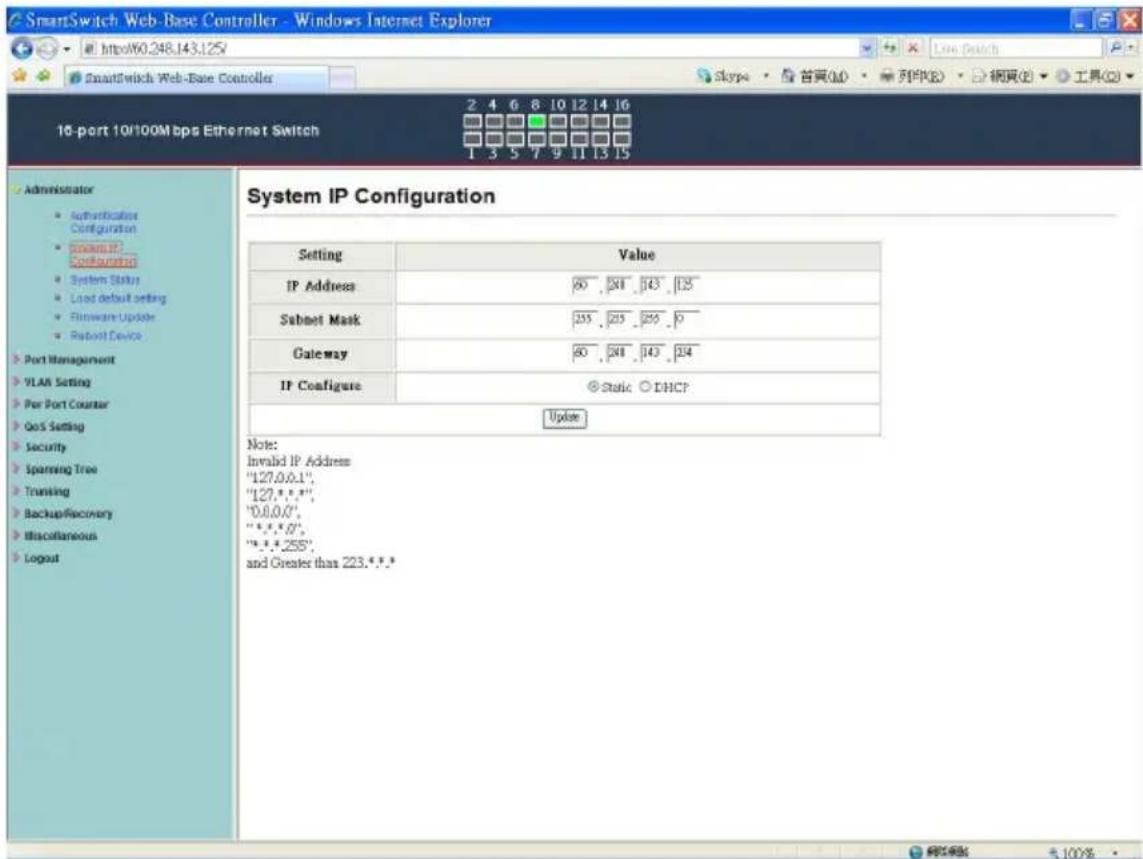
Task: Click the port 5 indicator icon
Action: 515,139
